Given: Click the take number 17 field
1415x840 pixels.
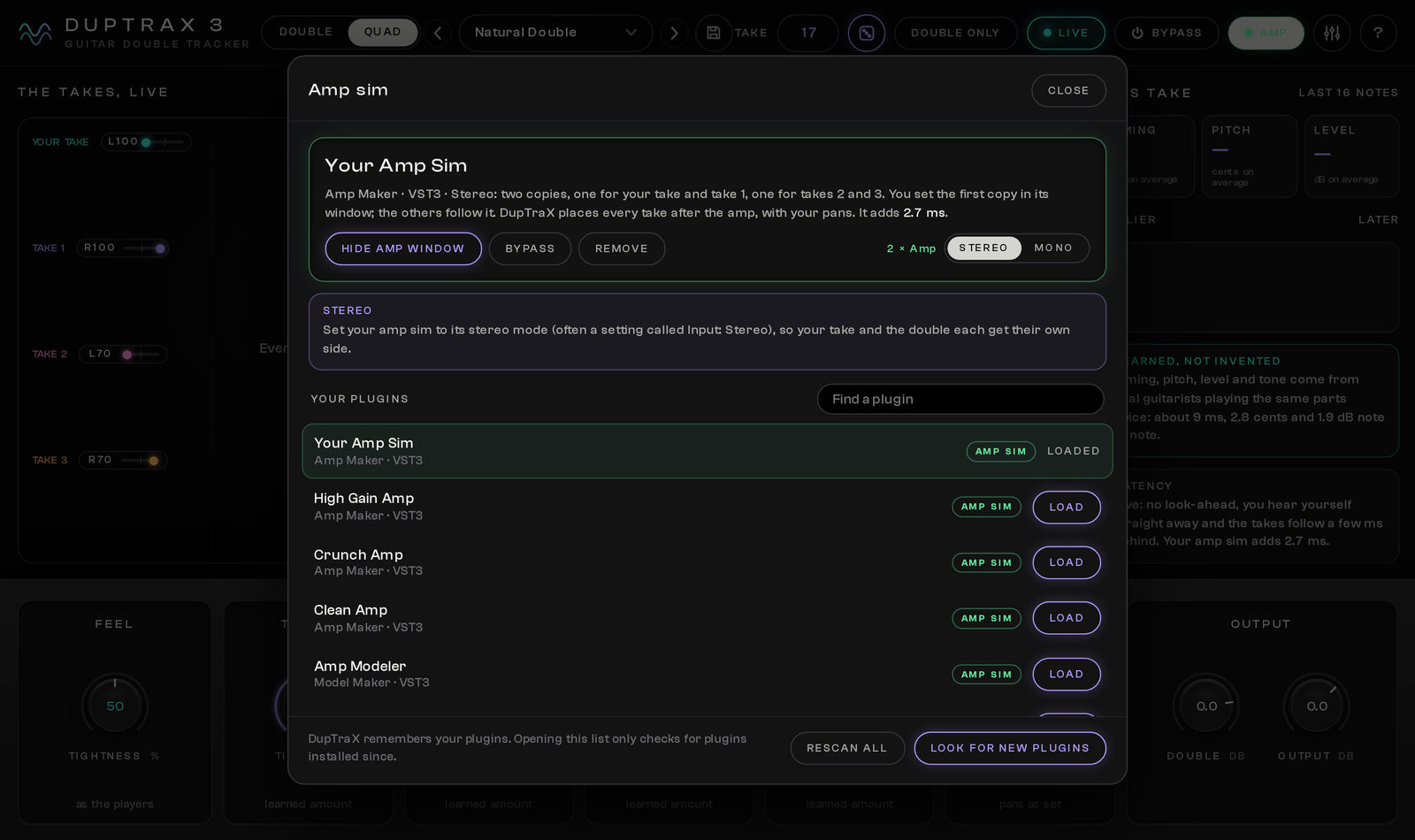Looking at the screenshot, I should [808, 33].
